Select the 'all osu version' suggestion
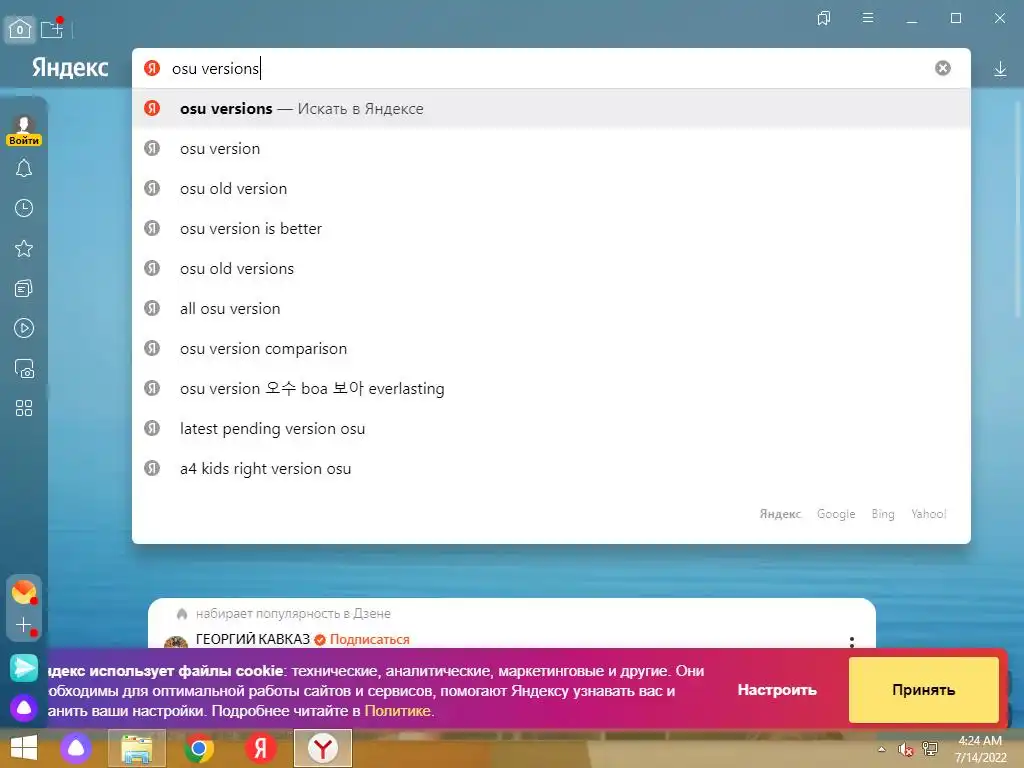Viewport: 1024px width, 768px height. 551,308
